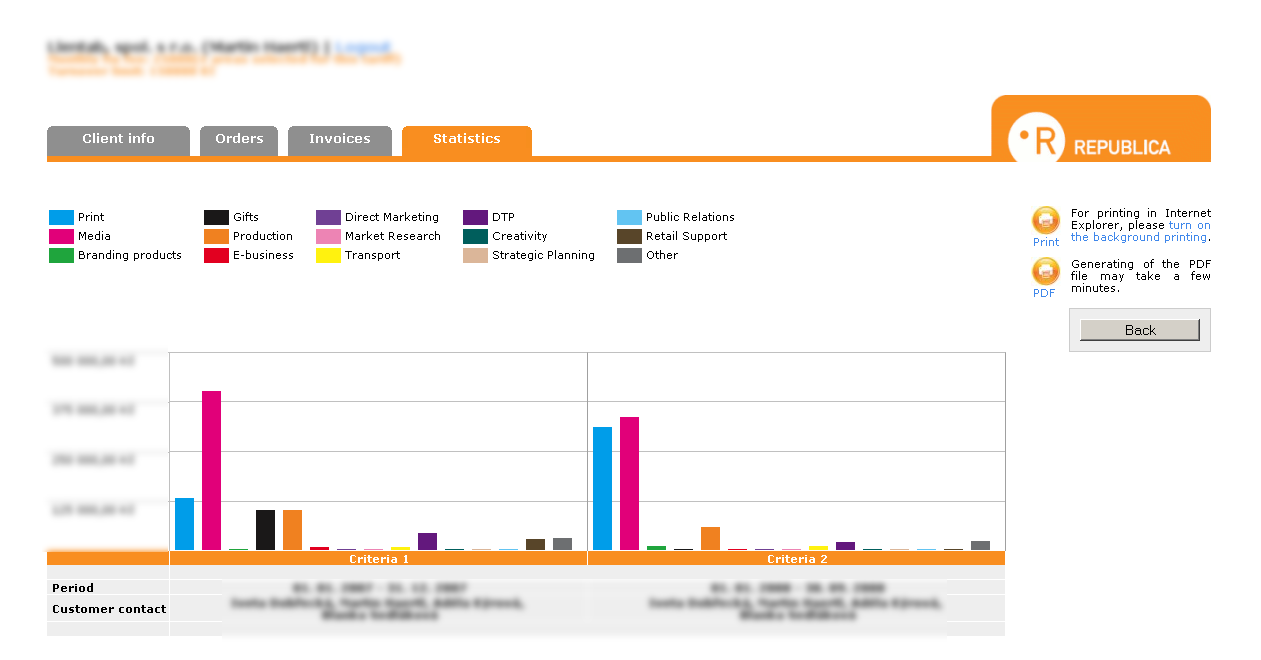Click the Print printer icon
Screen dimensions: 1261x660
[x=1045, y=220]
